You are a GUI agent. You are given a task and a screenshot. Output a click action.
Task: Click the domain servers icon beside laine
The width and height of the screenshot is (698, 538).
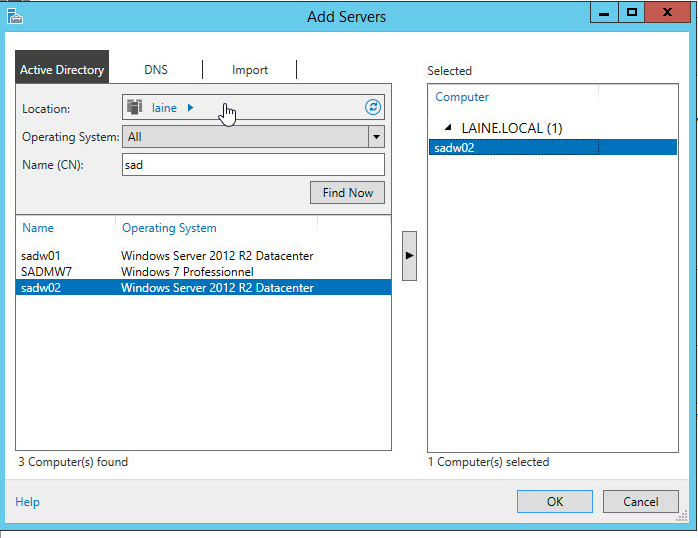tap(134, 107)
